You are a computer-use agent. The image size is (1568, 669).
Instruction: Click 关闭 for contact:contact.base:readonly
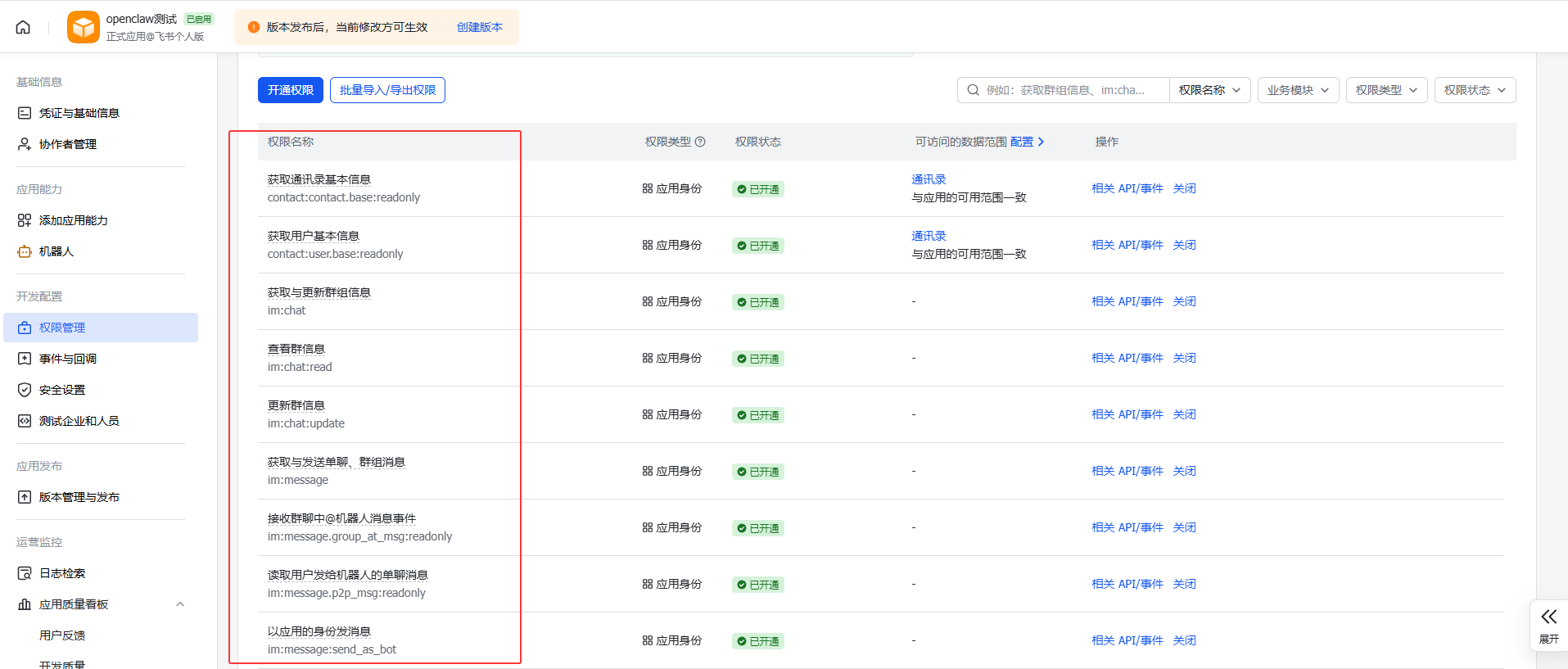(1184, 188)
